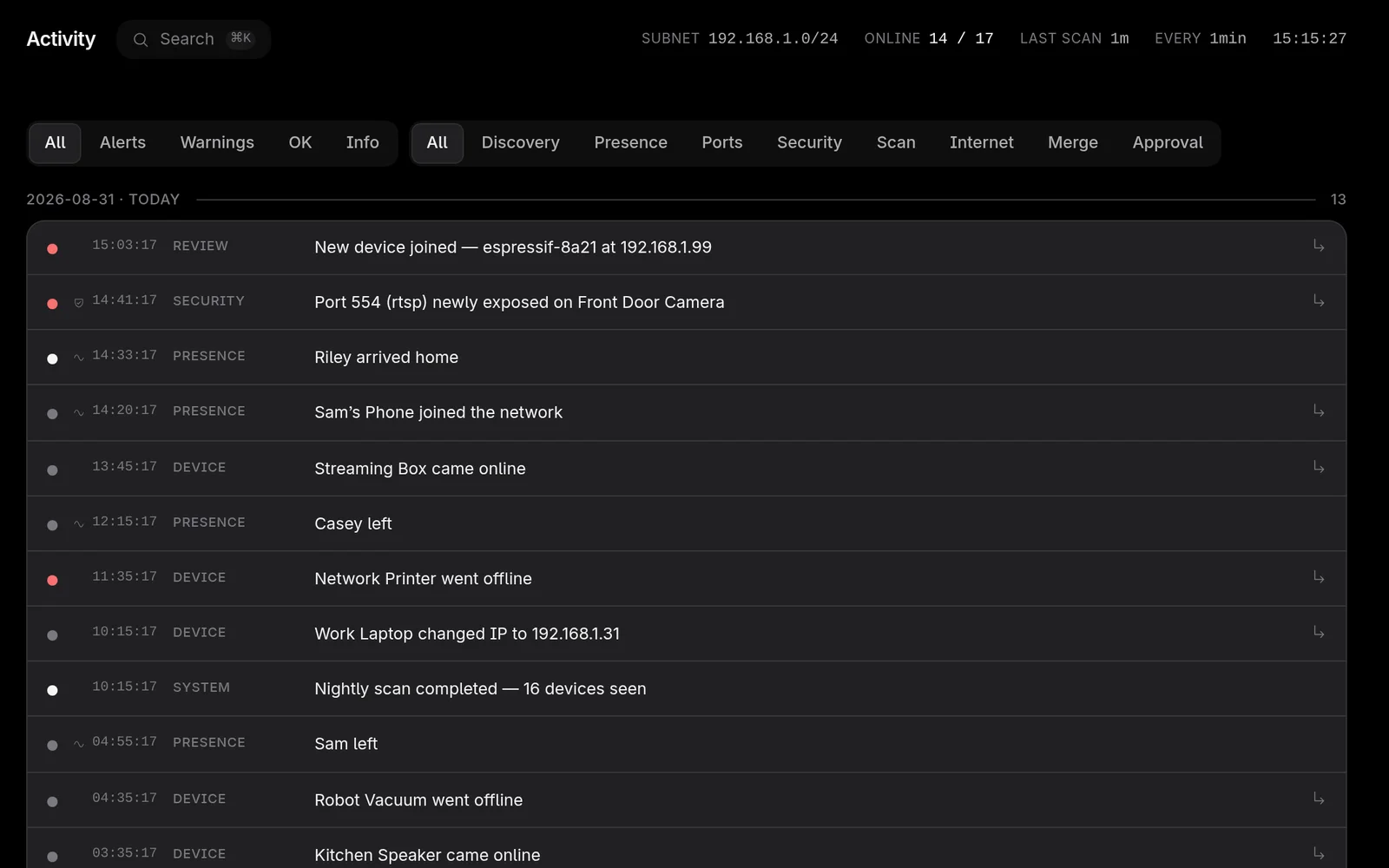
Task: Switch to the OK severity filter
Action: tap(300, 143)
